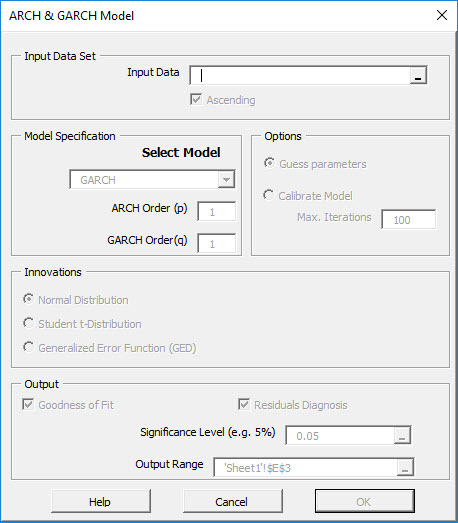Click the GARCH model combo box
458x523 pixels.
(152, 180)
